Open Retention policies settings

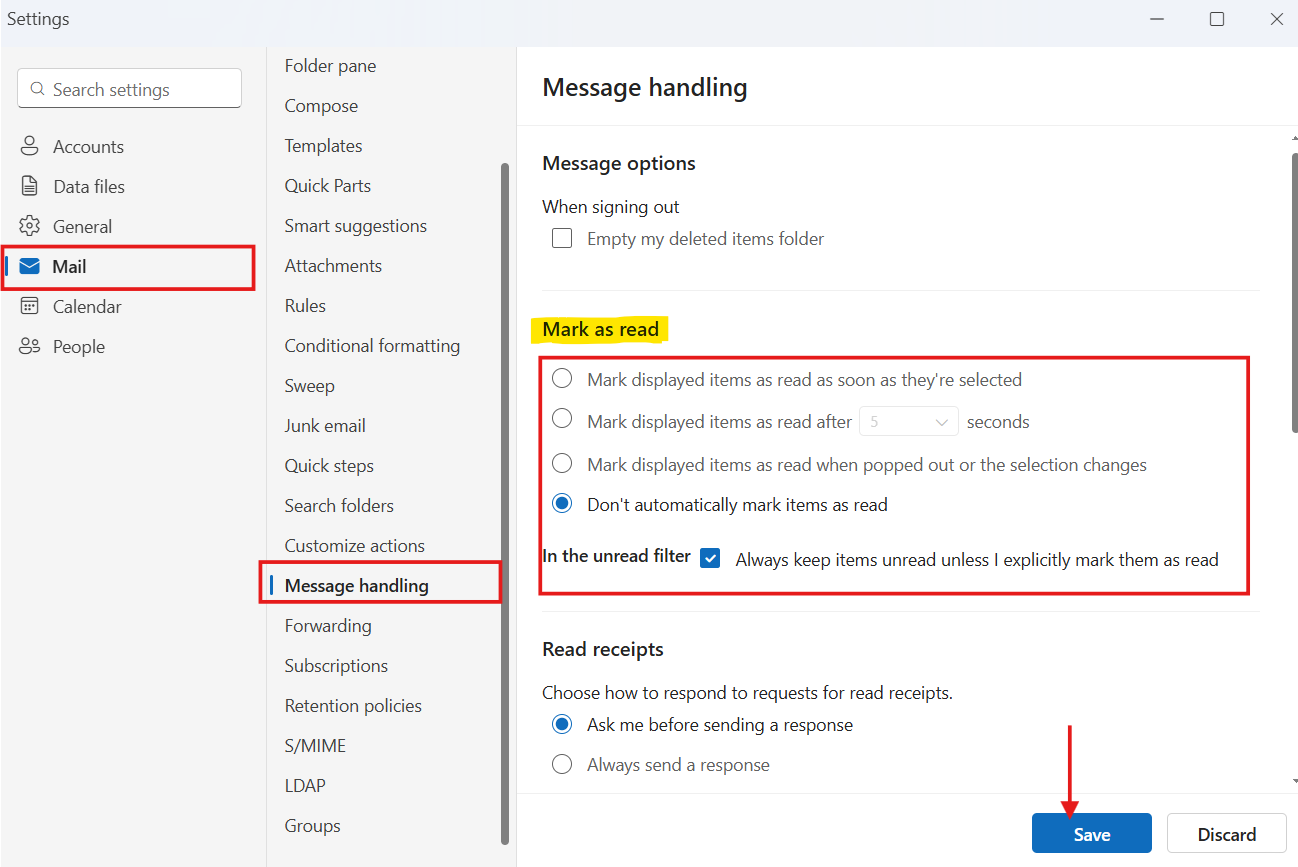tap(353, 706)
